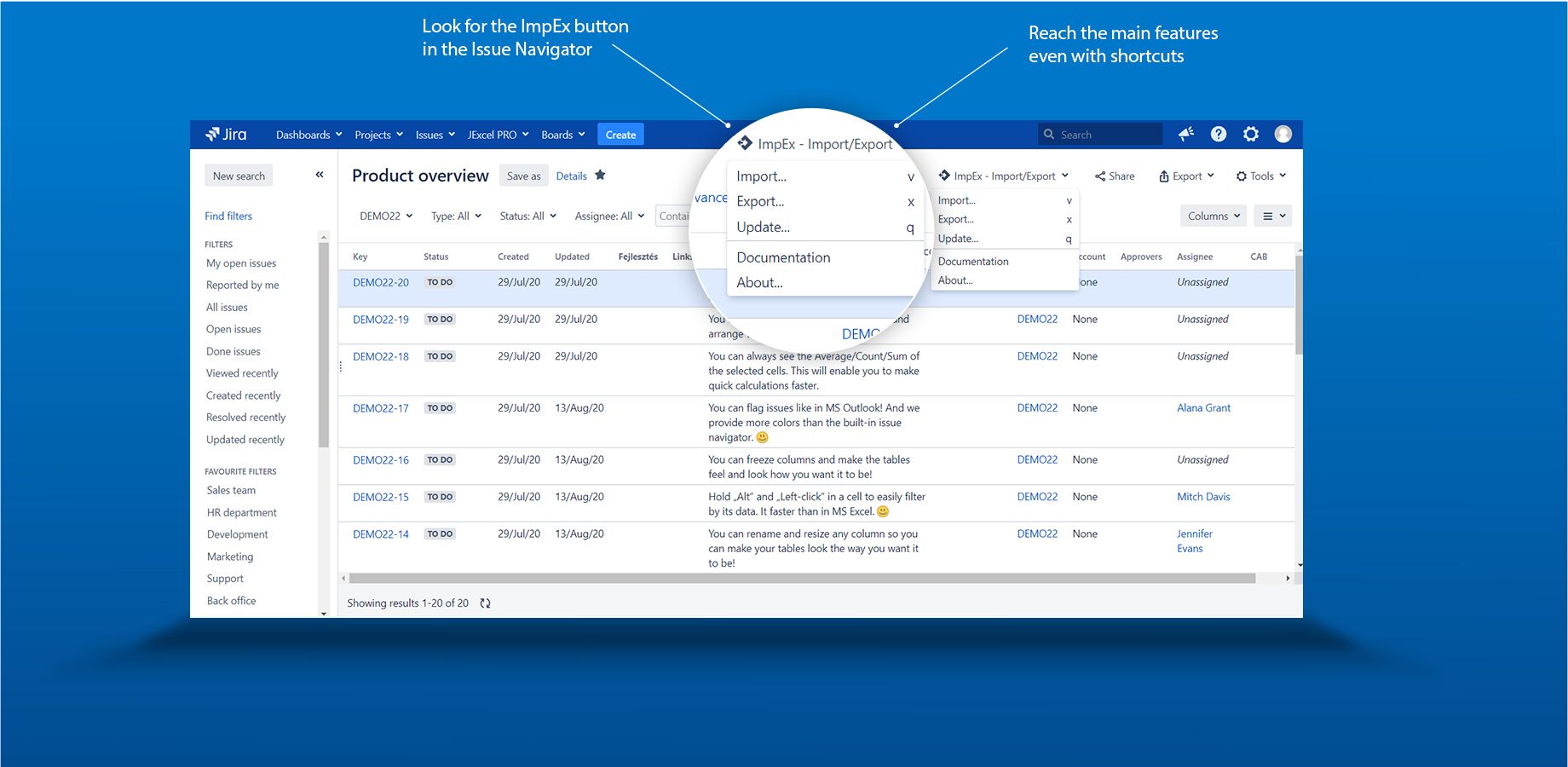Image resolution: width=1568 pixels, height=767 pixels.
Task: Collapse the sidebar with double chevron
Action: [x=320, y=175]
